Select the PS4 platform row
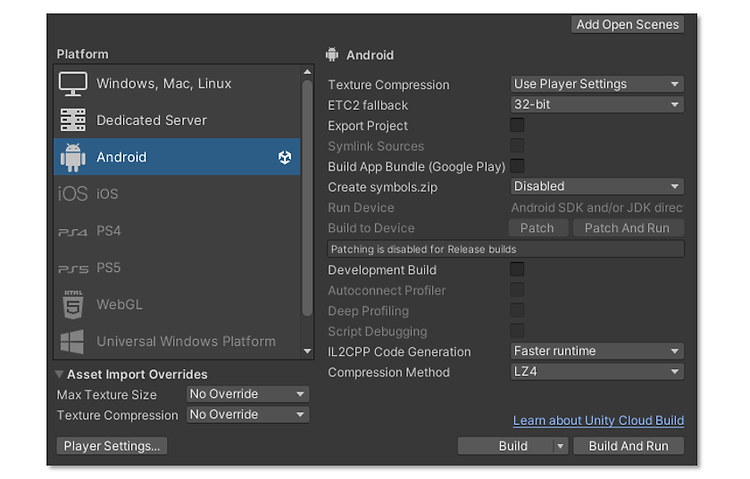This screenshot has height=479, width=750. [x=177, y=231]
